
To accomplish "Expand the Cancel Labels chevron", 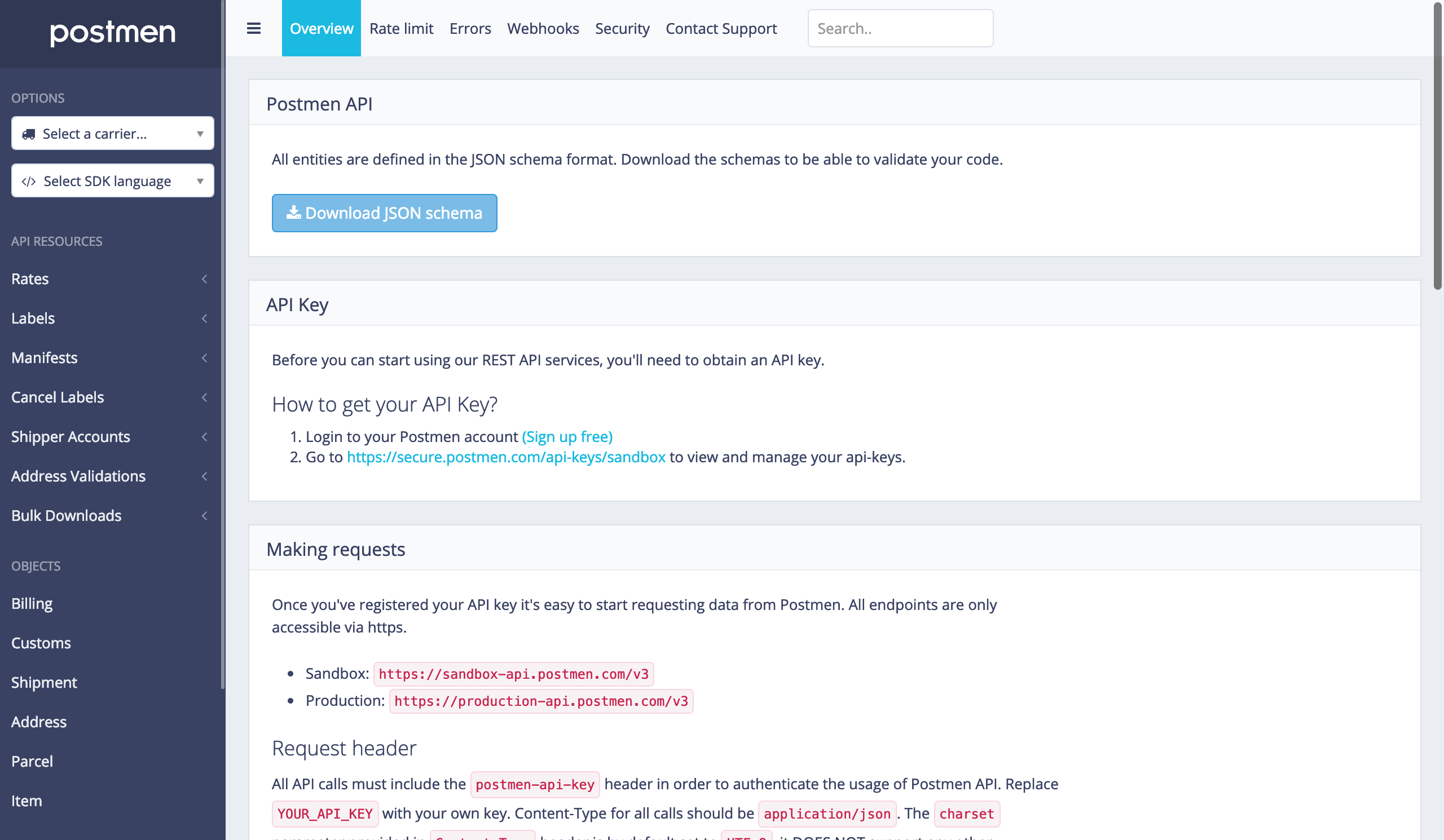I will 205,397.
